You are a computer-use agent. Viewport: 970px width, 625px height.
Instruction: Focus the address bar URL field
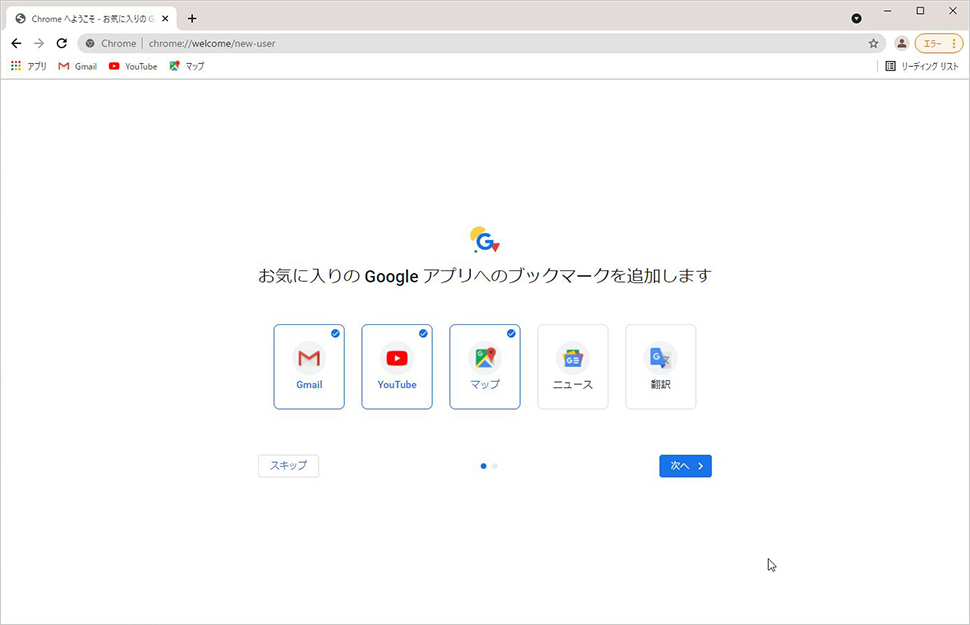pyautogui.click(x=483, y=43)
